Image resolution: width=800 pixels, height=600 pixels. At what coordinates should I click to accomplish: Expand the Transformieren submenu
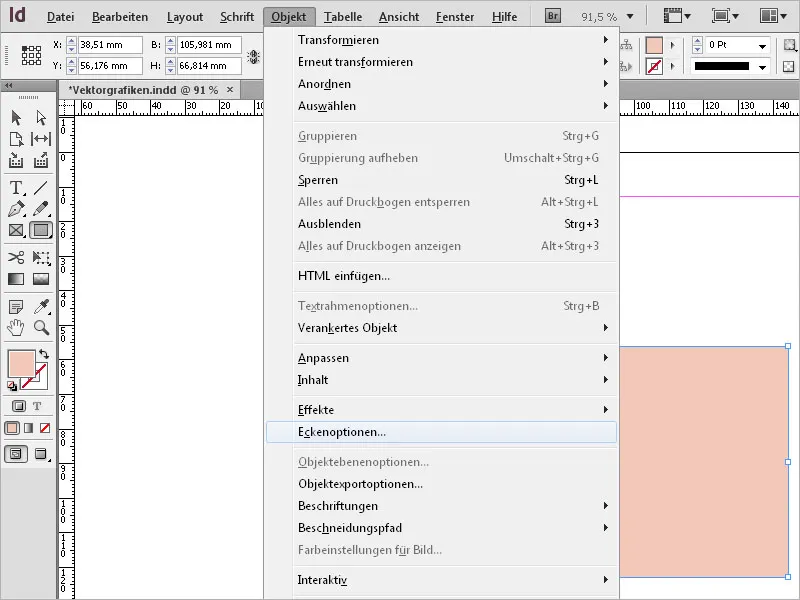point(442,40)
